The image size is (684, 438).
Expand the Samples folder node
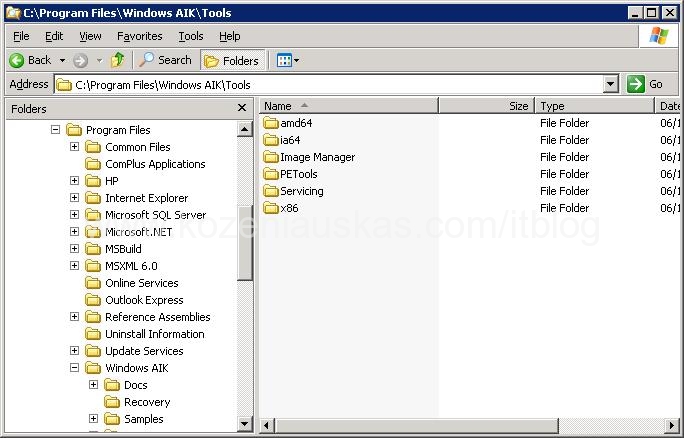pyautogui.click(x=93, y=419)
